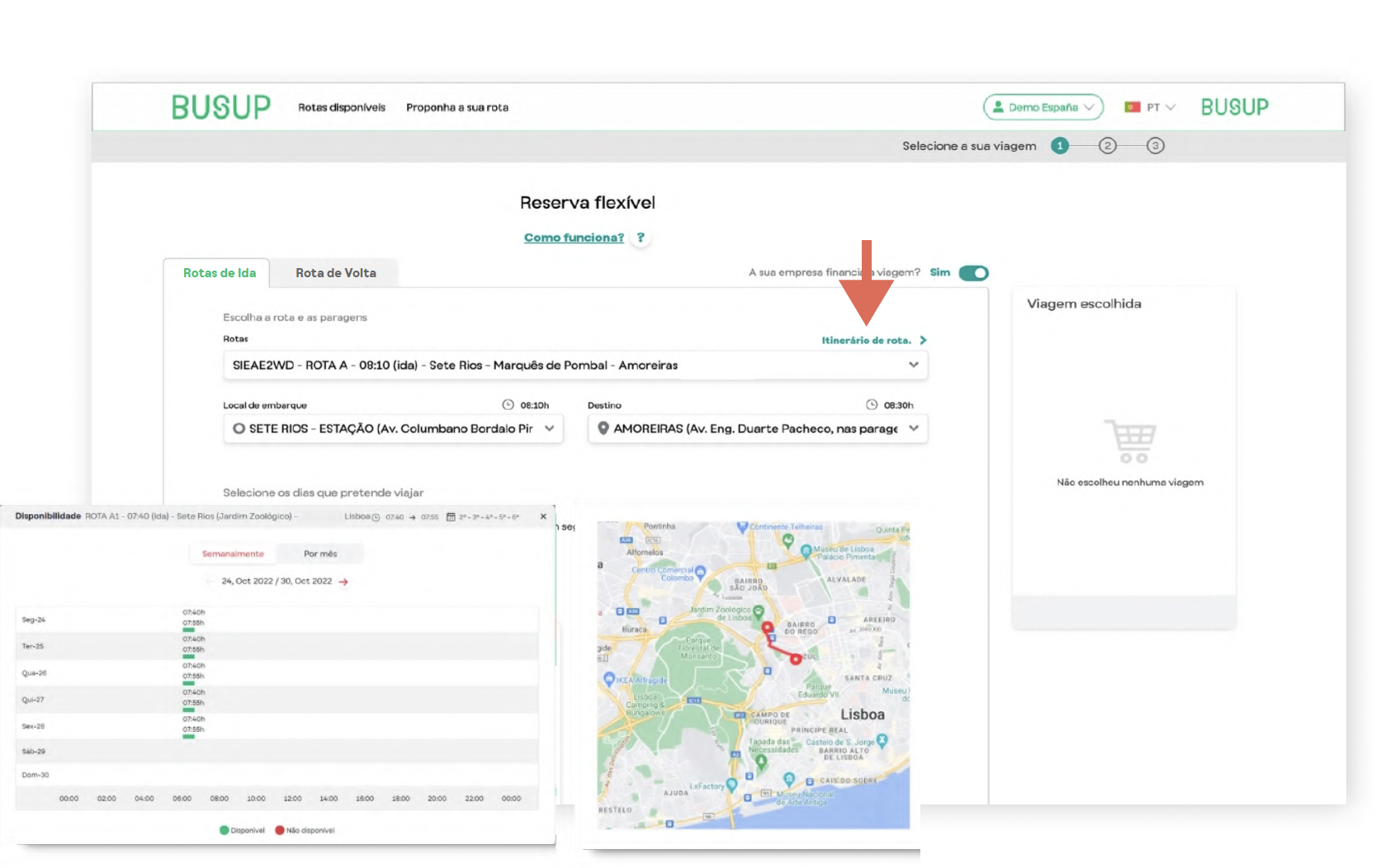Click the clock icon beside 08:30h

click(x=872, y=405)
